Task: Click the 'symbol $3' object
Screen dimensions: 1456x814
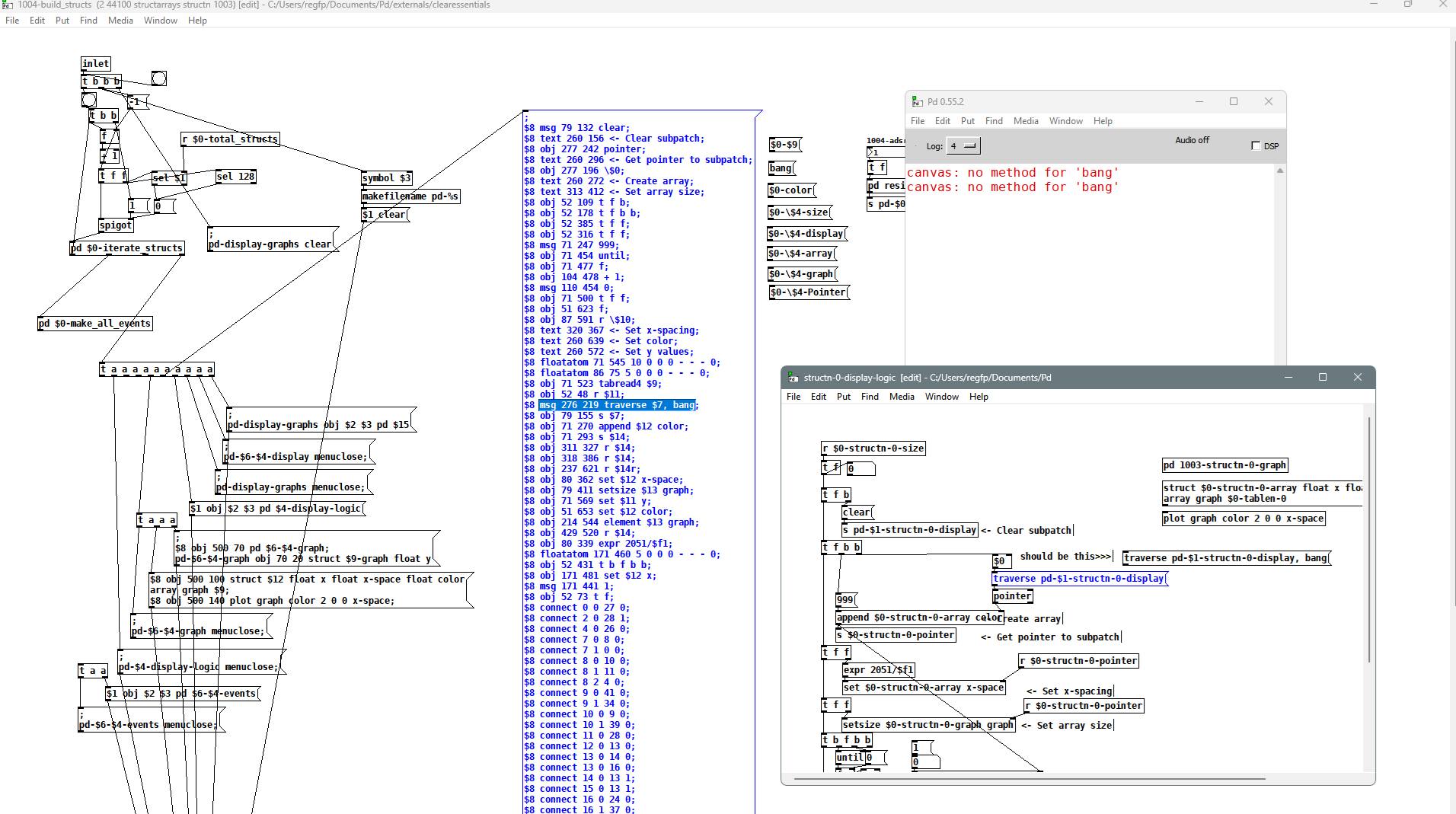Action: tap(387, 178)
